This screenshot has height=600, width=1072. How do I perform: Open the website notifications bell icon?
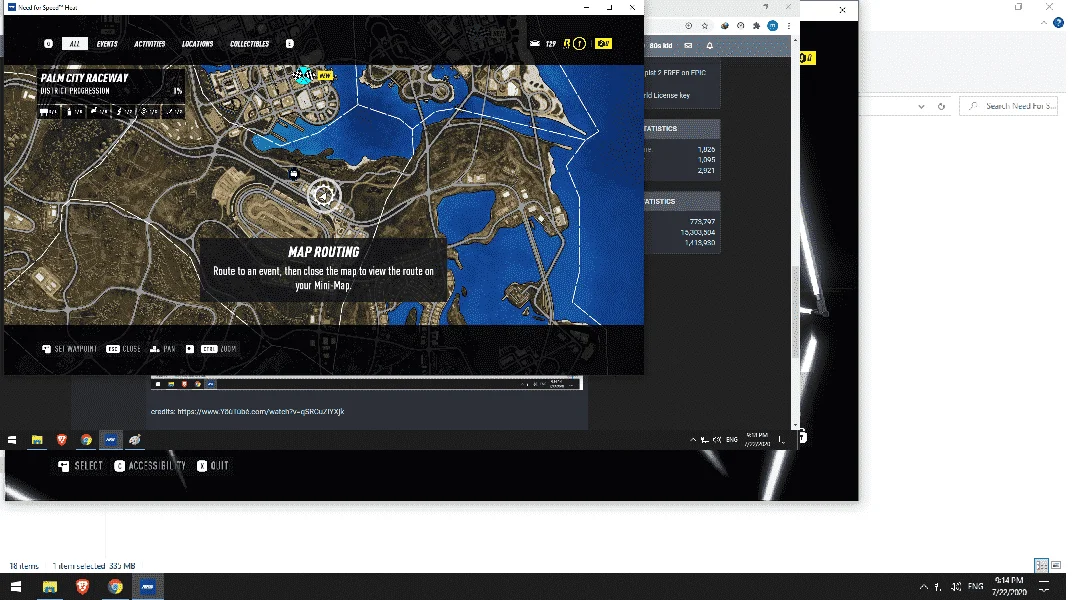tap(710, 46)
